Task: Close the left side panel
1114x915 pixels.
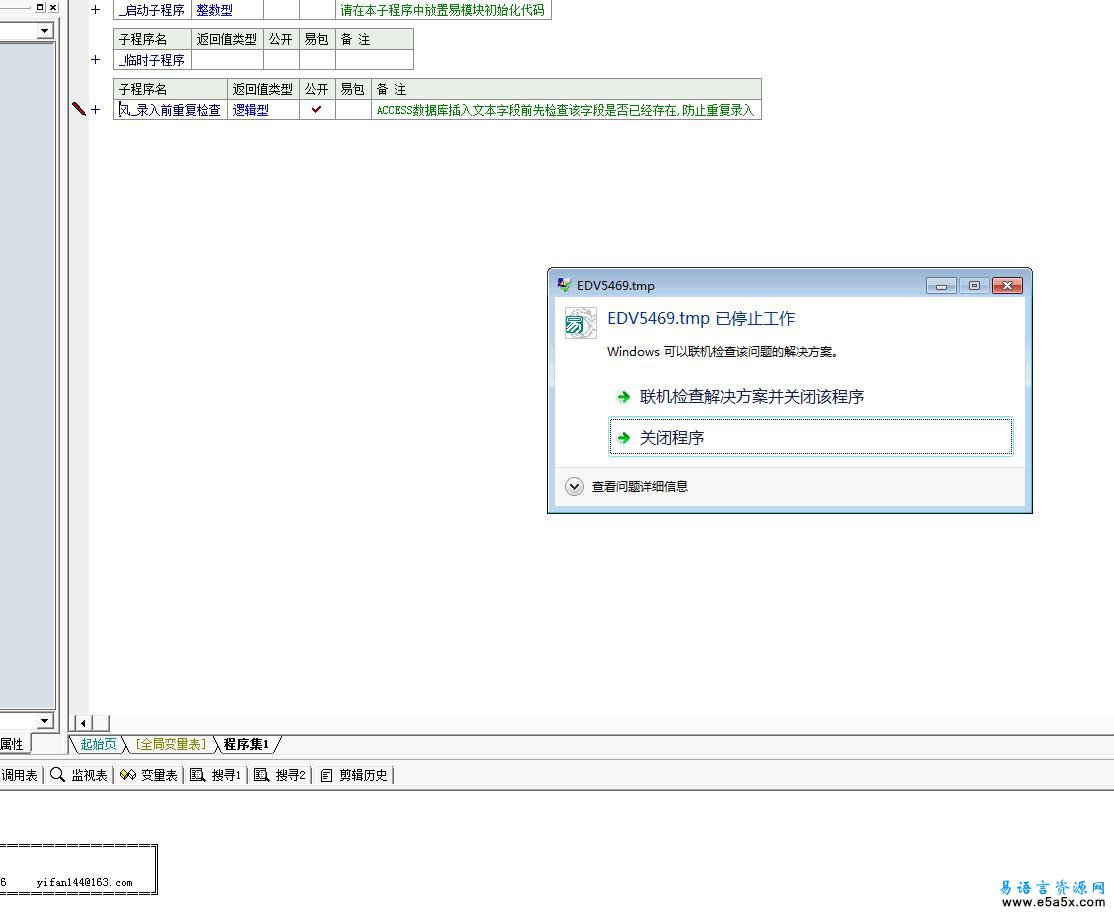Action: point(53,7)
